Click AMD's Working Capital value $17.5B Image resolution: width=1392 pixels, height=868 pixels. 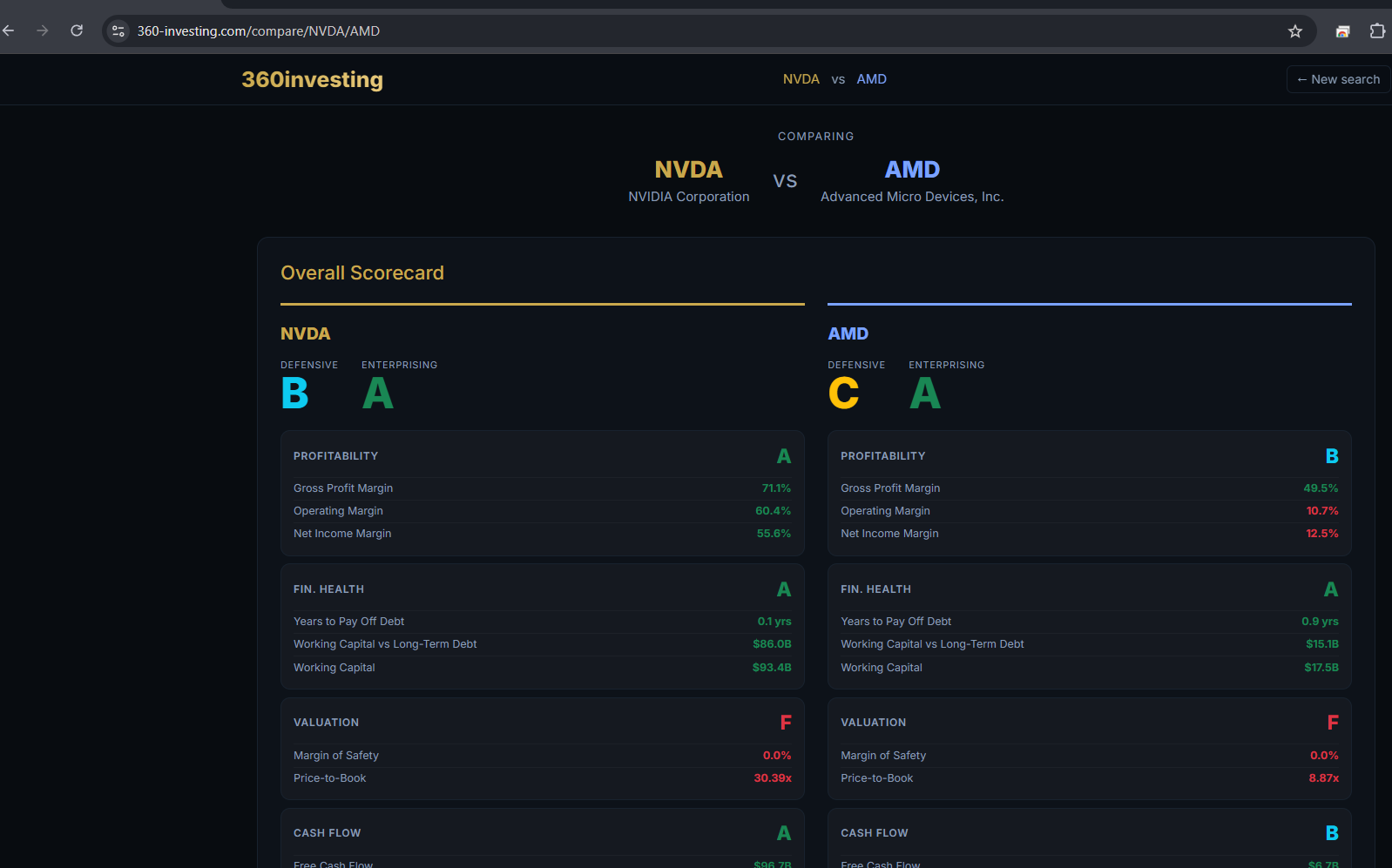pyautogui.click(x=1321, y=668)
